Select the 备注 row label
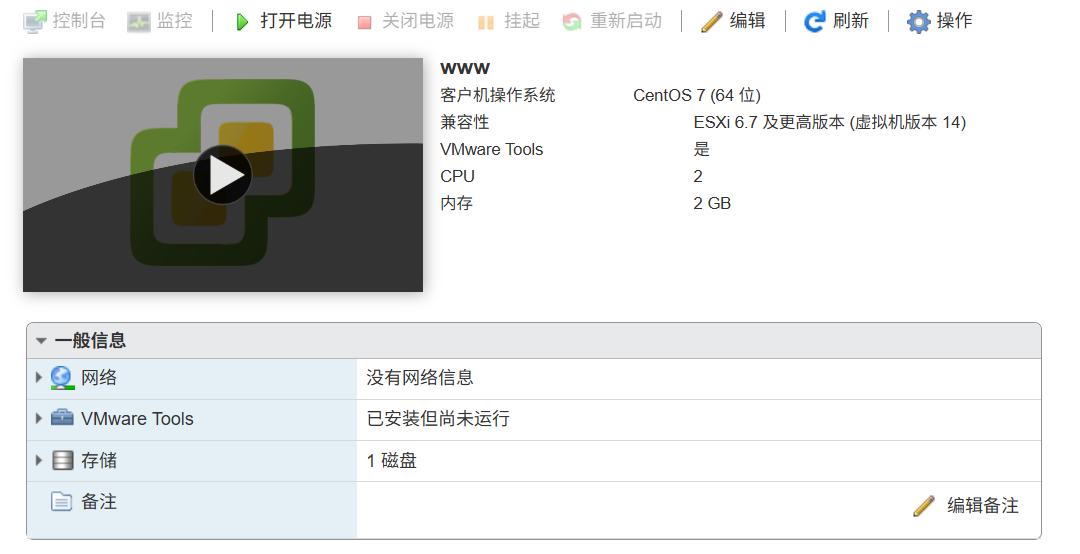This screenshot has height=554, width=1080. pos(99,502)
